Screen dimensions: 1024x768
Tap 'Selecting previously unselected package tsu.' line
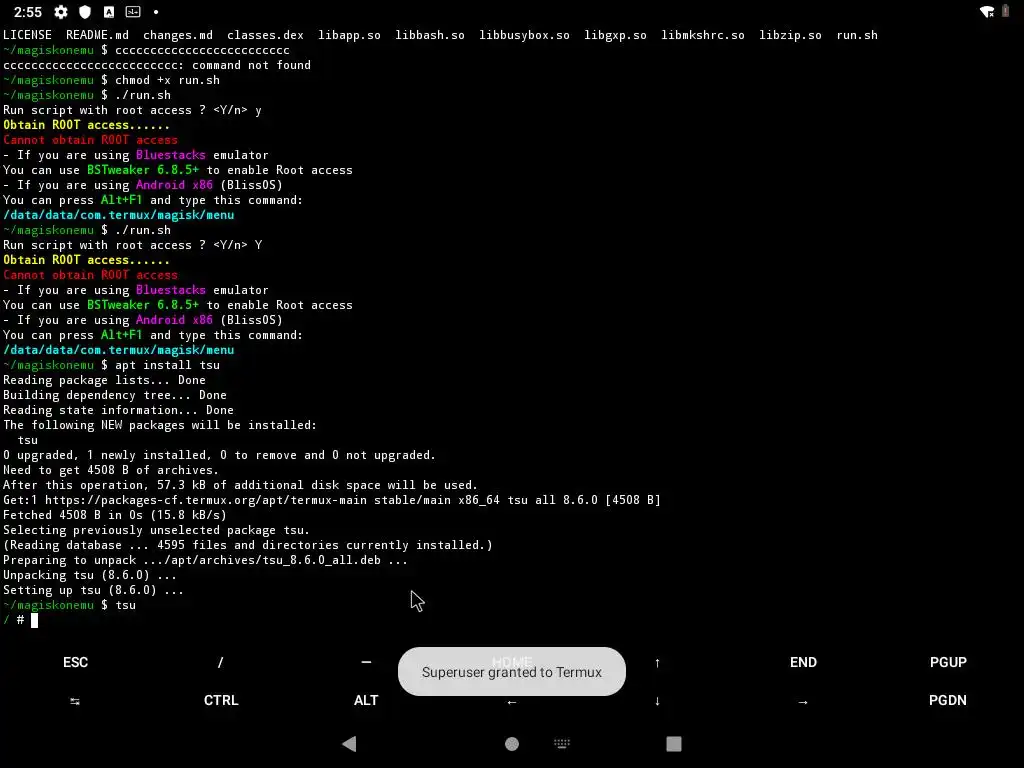coord(157,530)
